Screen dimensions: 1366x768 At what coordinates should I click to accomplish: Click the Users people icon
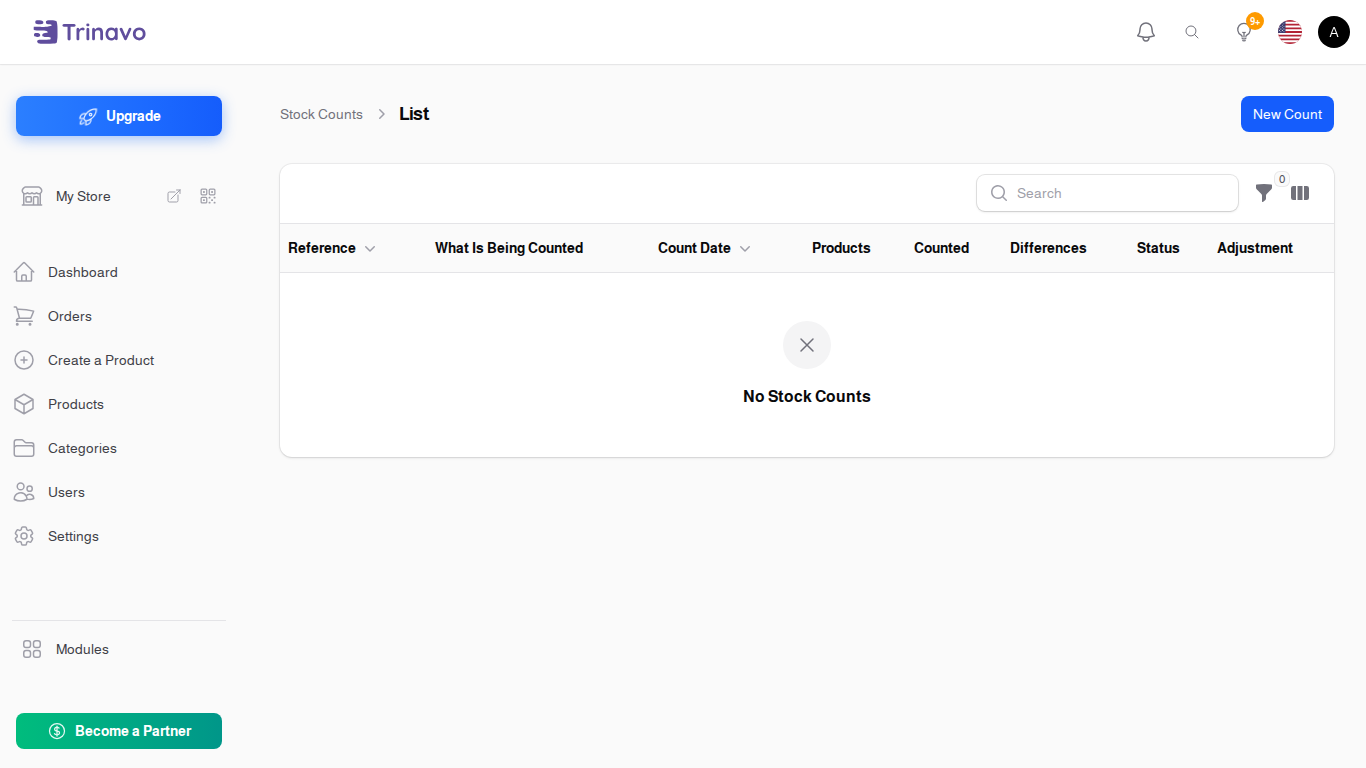24,492
